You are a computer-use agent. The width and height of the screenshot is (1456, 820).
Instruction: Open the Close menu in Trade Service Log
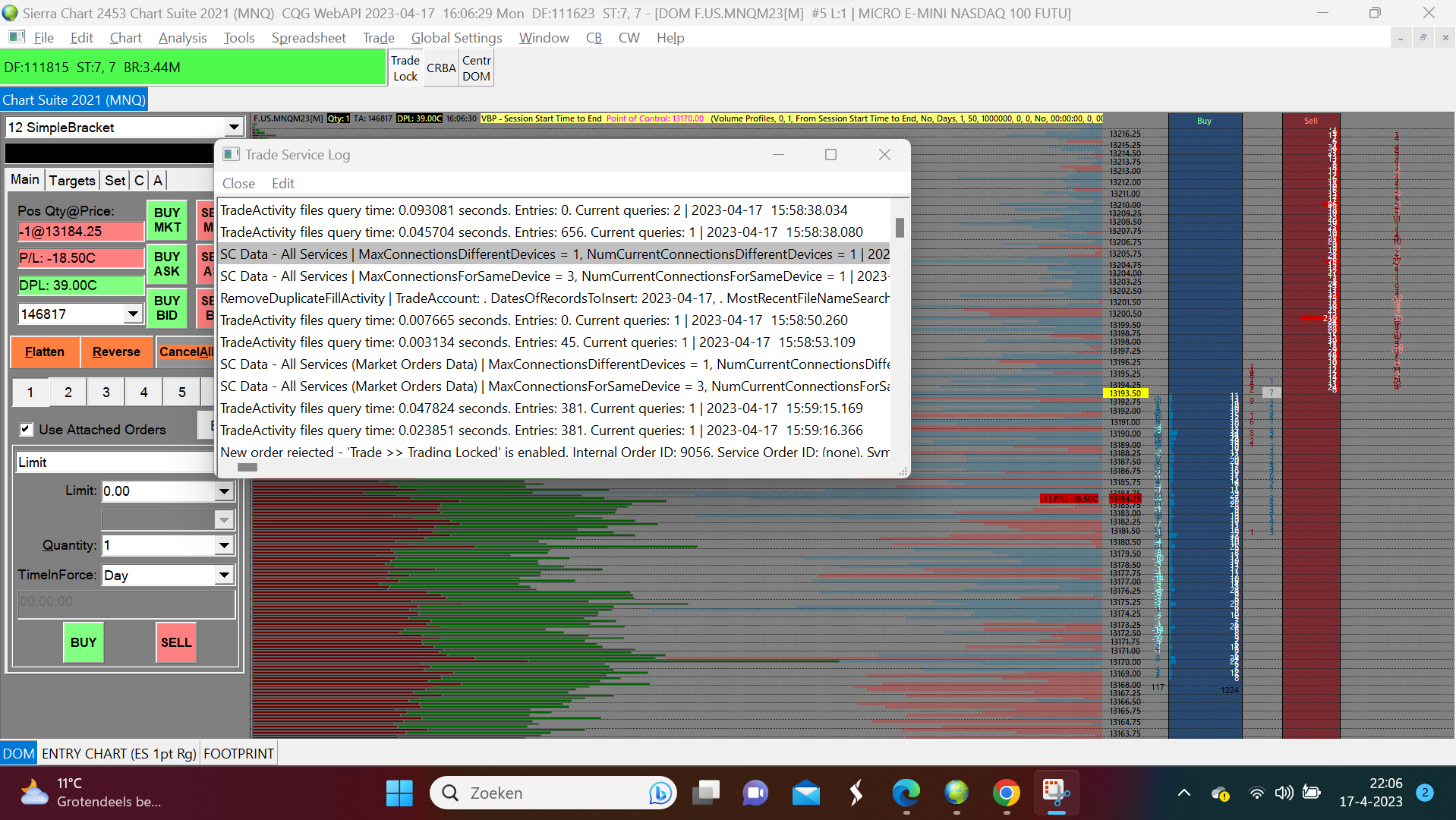[x=238, y=184]
